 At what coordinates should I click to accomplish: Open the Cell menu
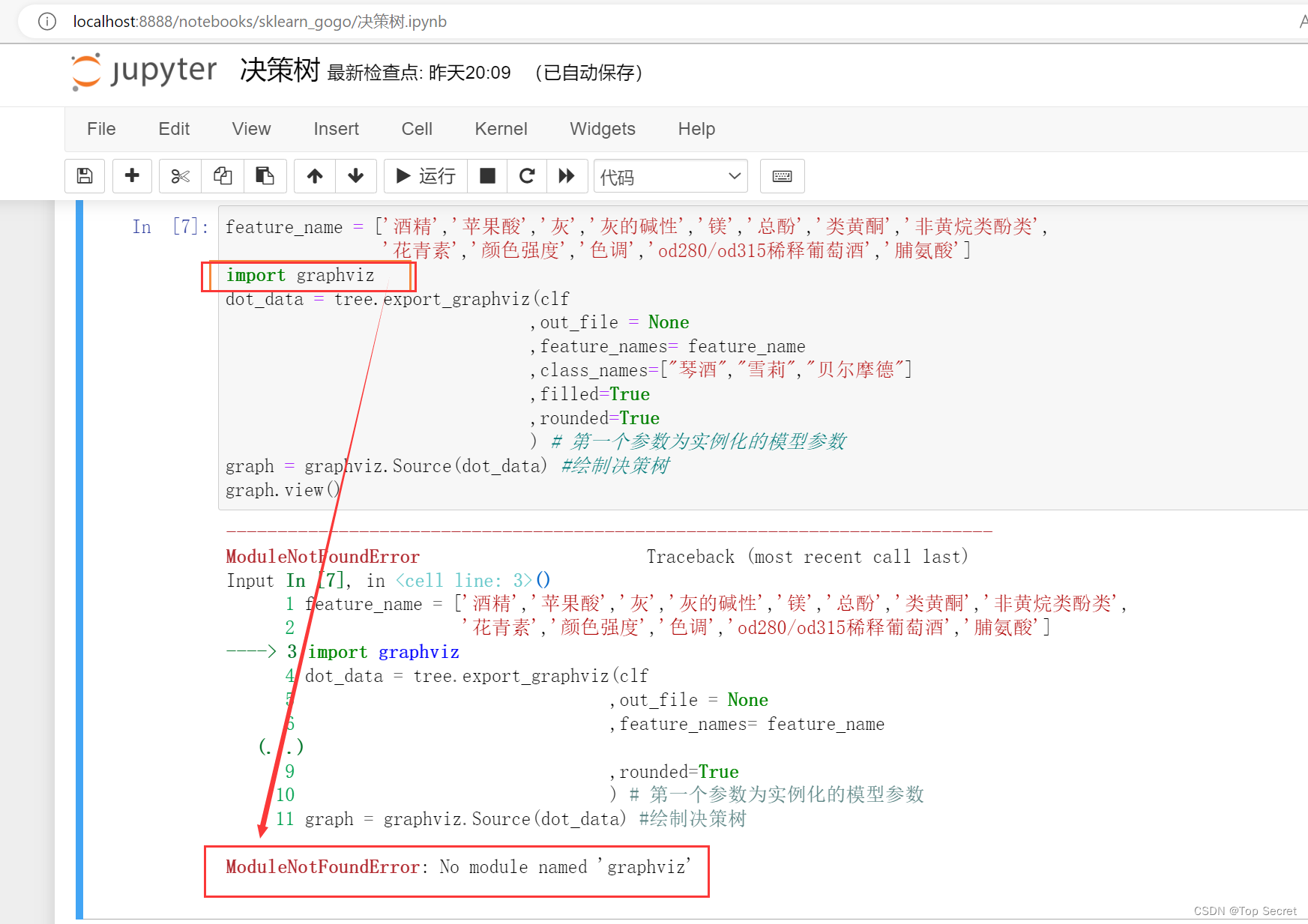coord(417,129)
